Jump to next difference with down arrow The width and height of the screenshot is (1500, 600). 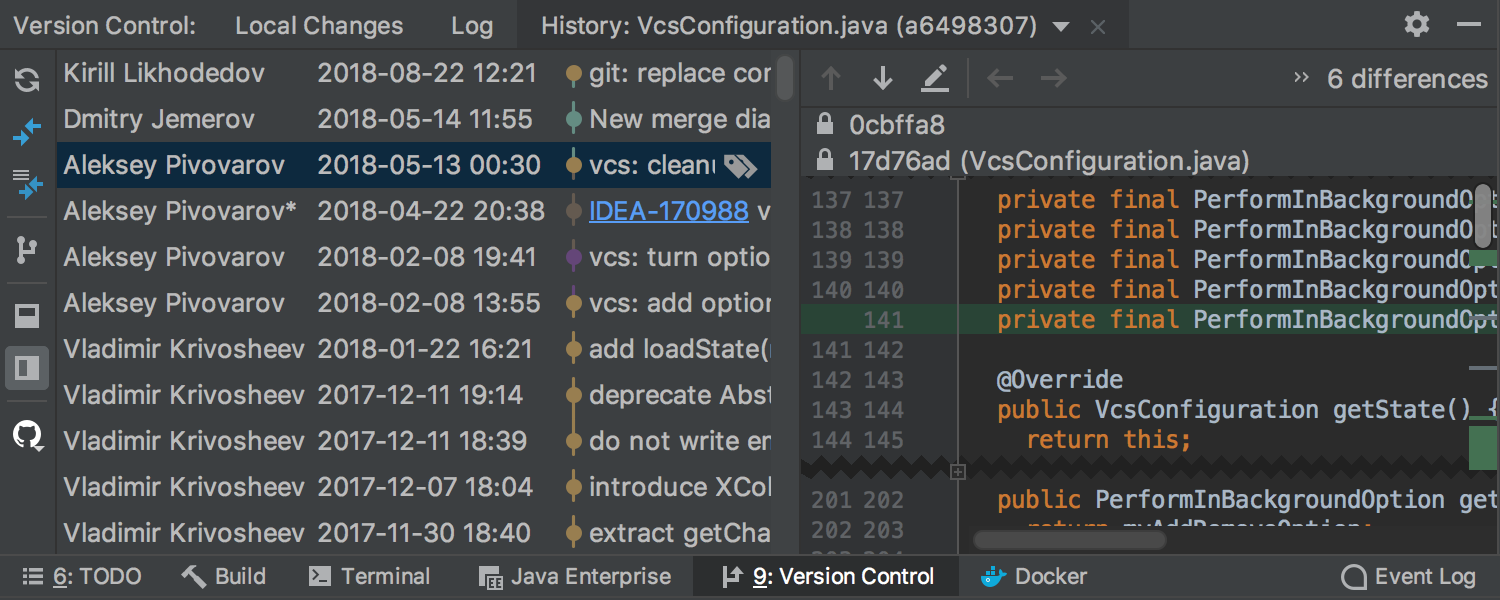tap(883, 78)
